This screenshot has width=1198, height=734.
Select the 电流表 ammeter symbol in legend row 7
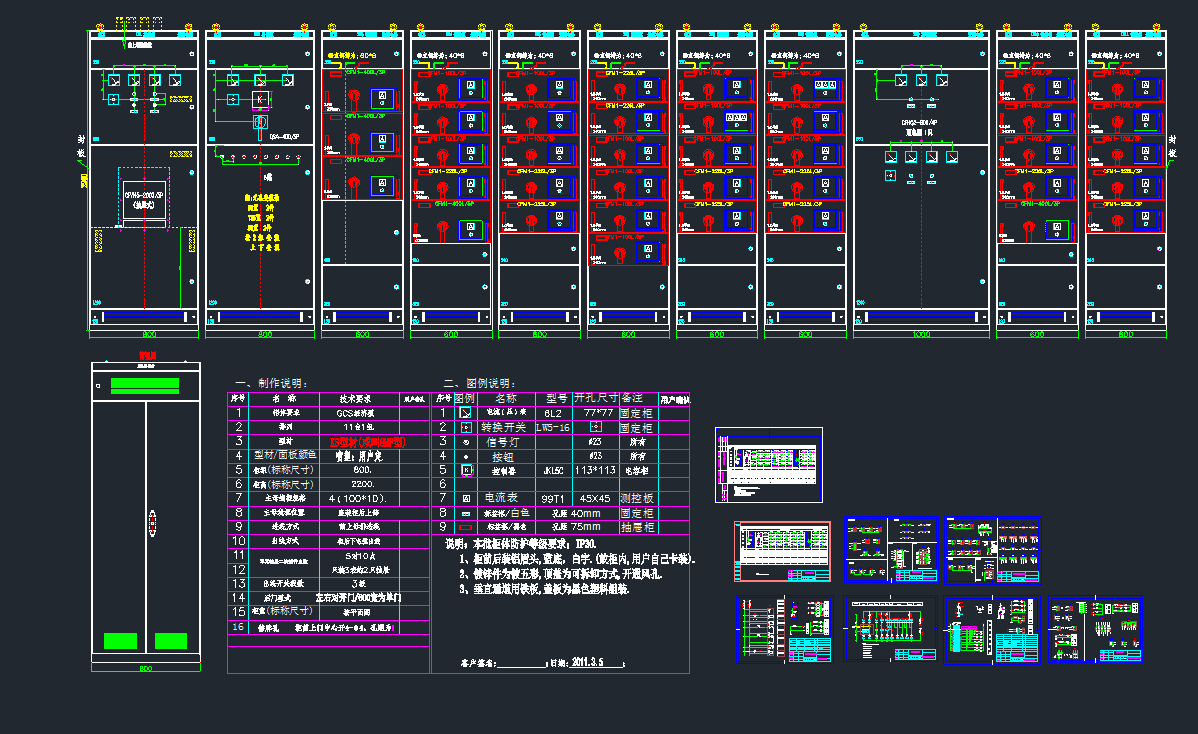465,497
